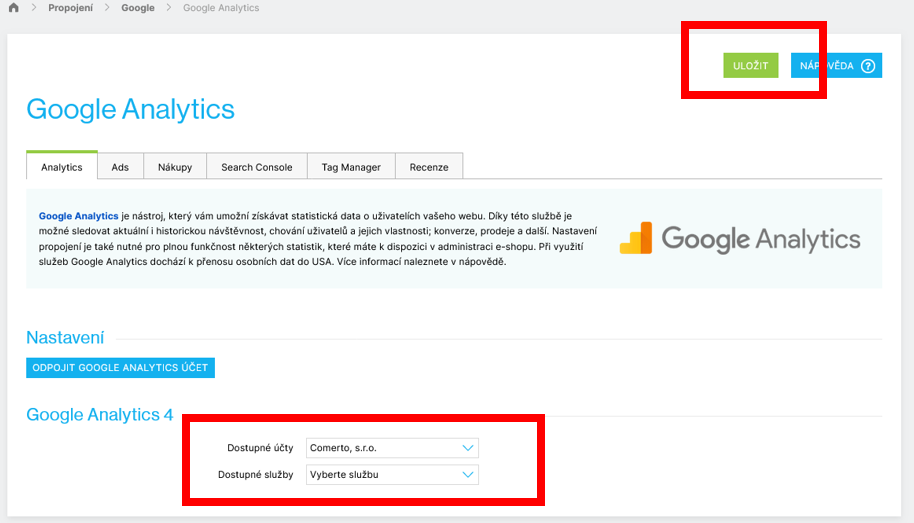The width and height of the screenshot is (914, 523).
Task: Click the Google Analytics 4 section heading
Action: (x=100, y=415)
